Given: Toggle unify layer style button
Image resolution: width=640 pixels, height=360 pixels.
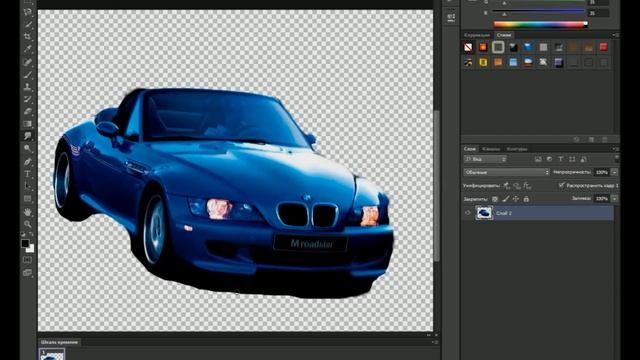Looking at the screenshot, I should 527,186.
